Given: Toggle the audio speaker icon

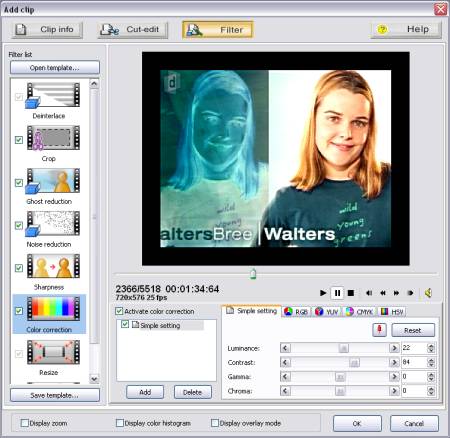Looking at the screenshot, I should (428, 293).
